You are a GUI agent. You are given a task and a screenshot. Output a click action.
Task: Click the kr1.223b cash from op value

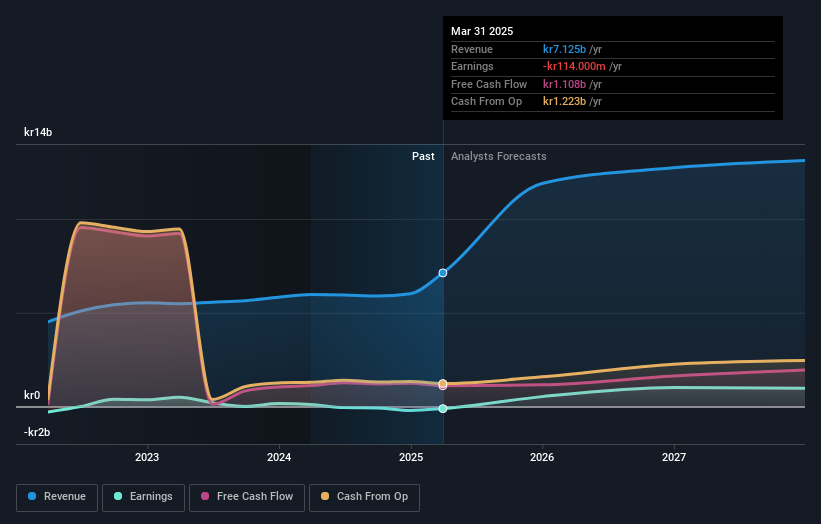564,102
